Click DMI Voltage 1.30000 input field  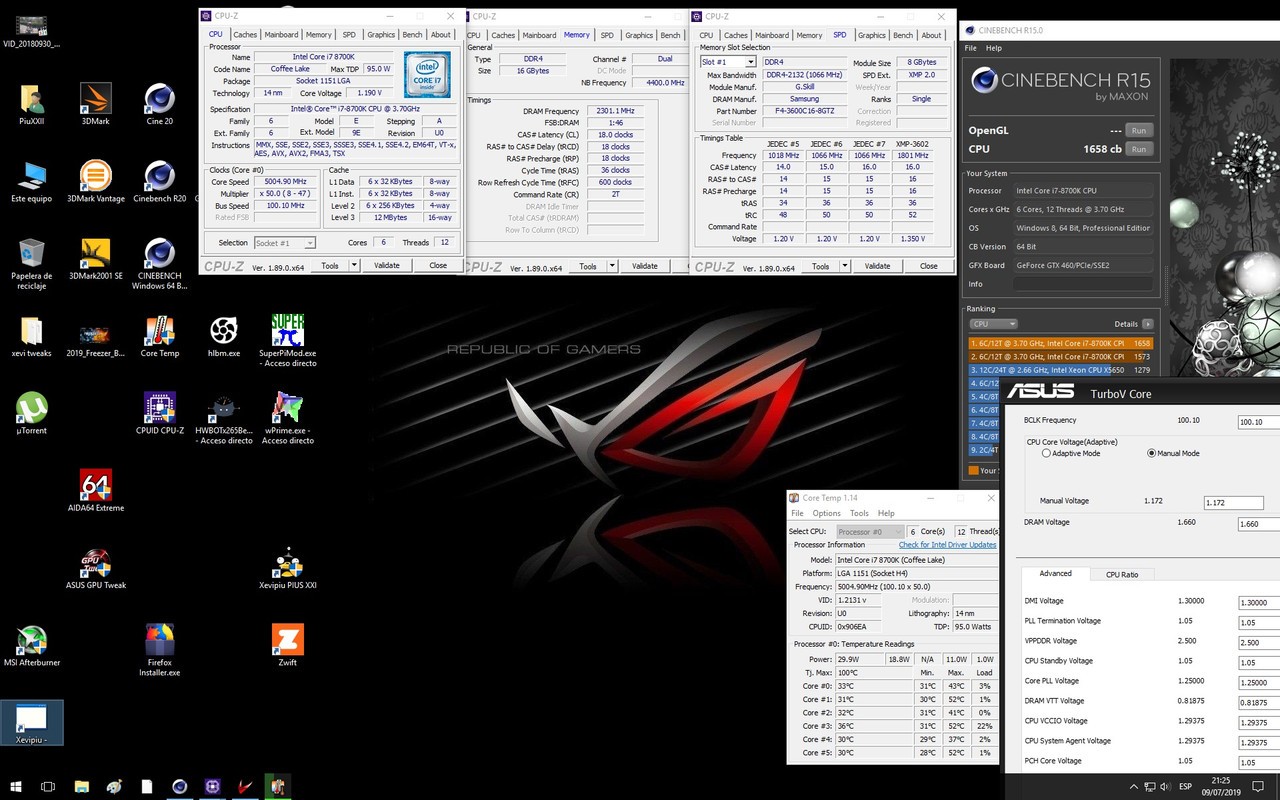[x=1258, y=603]
